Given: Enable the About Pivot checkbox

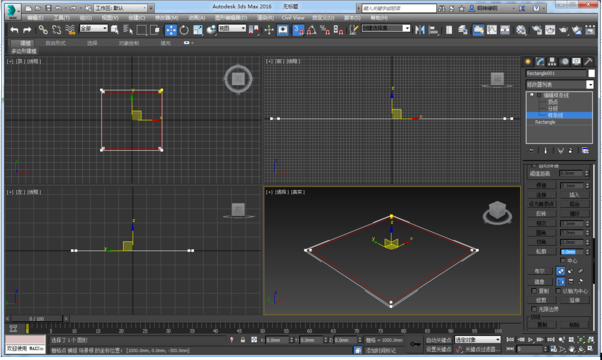Looking at the screenshot, I should pos(558,291).
